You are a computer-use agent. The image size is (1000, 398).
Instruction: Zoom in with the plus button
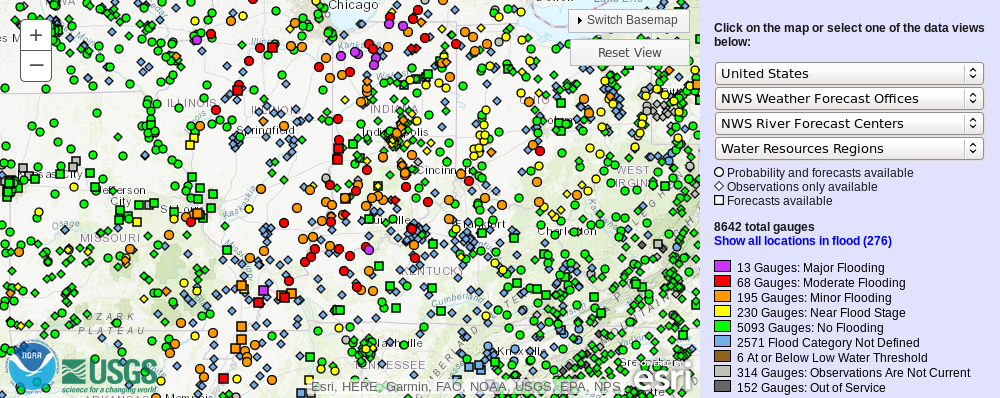(x=36, y=35)
